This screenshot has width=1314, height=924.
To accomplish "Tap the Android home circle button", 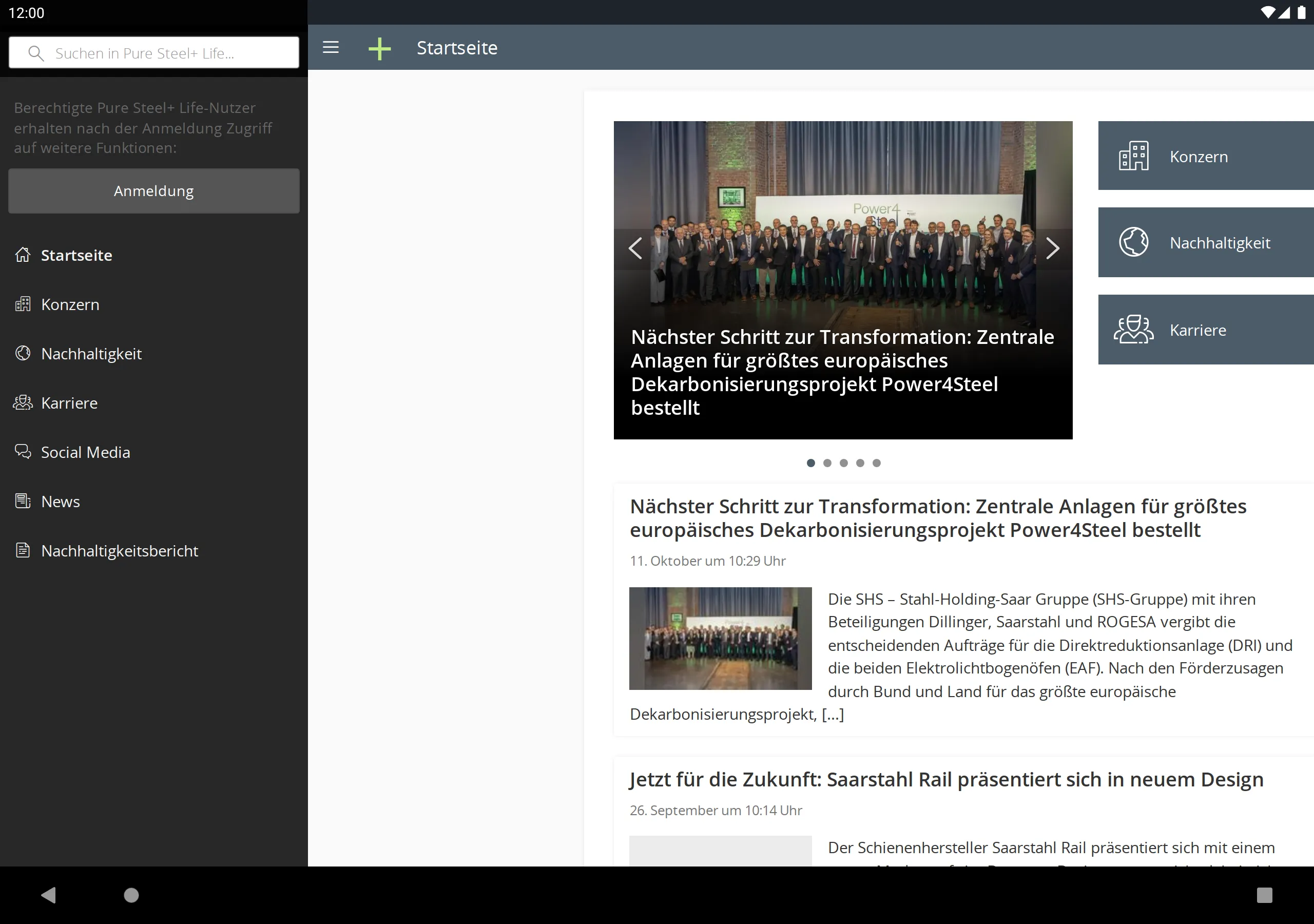I will click(x=131, y=895).
